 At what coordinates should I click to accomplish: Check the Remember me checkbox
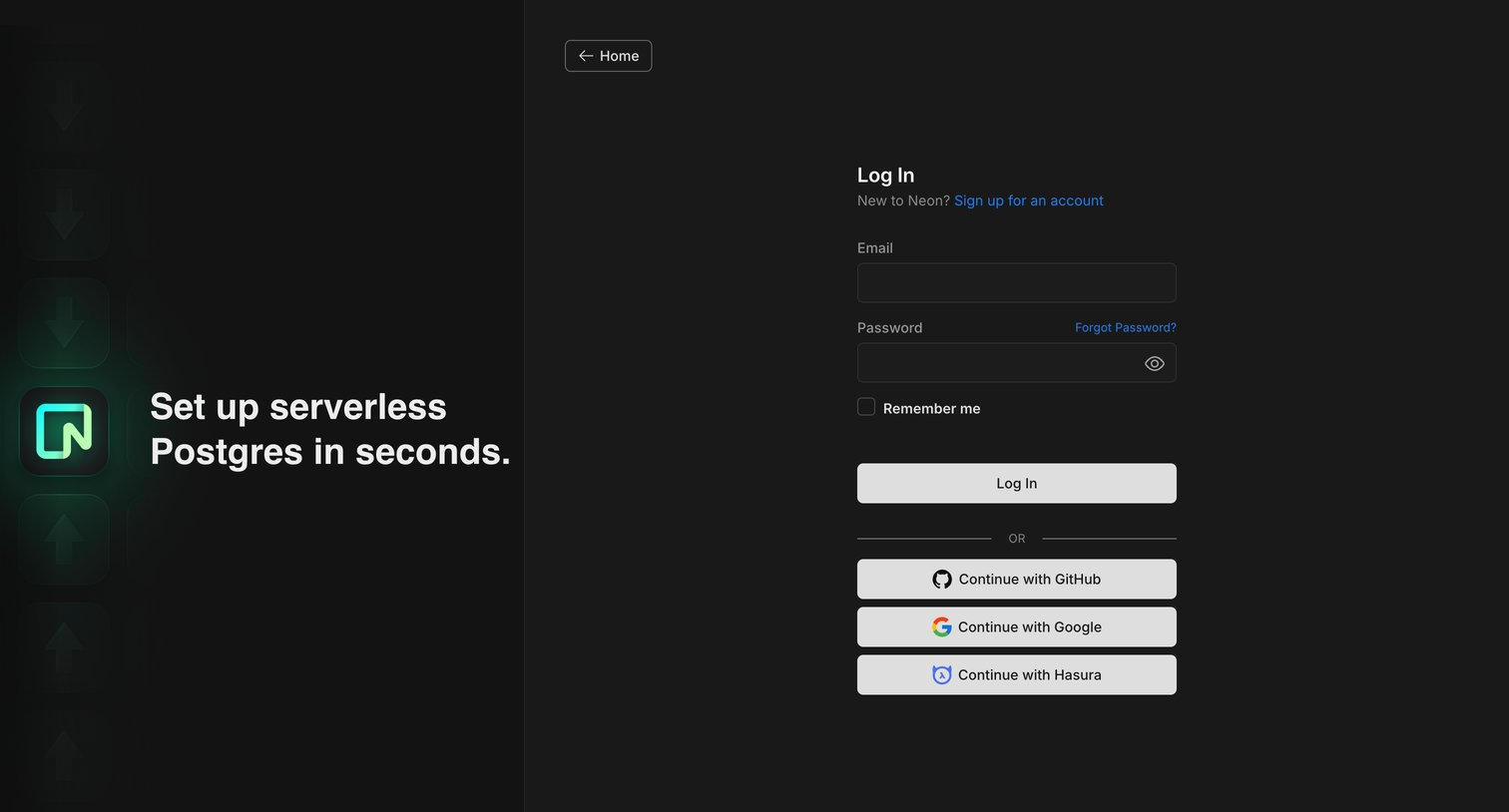tap(866, 407)
